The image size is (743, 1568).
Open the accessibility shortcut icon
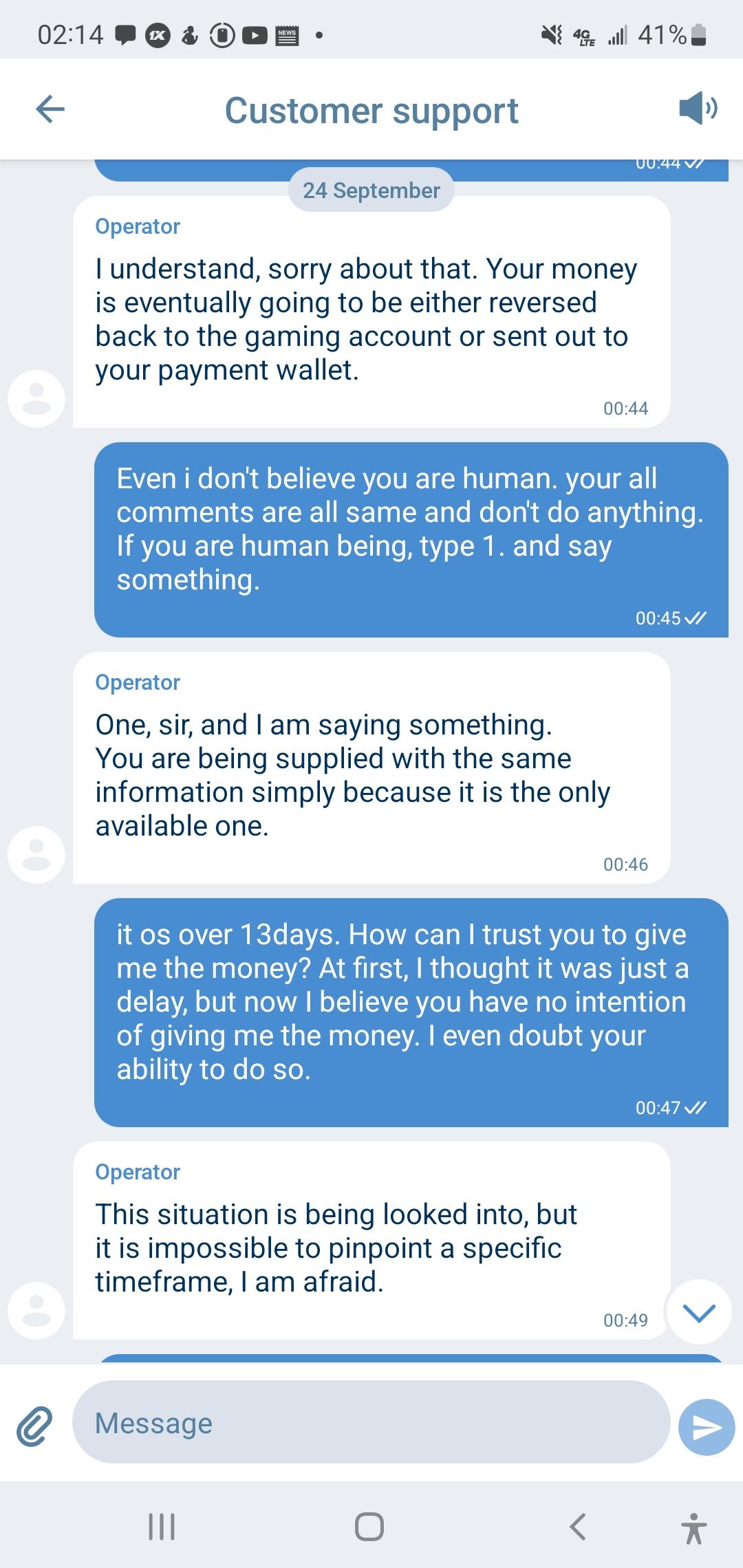pyautogui.click(x=693, y=1528)
